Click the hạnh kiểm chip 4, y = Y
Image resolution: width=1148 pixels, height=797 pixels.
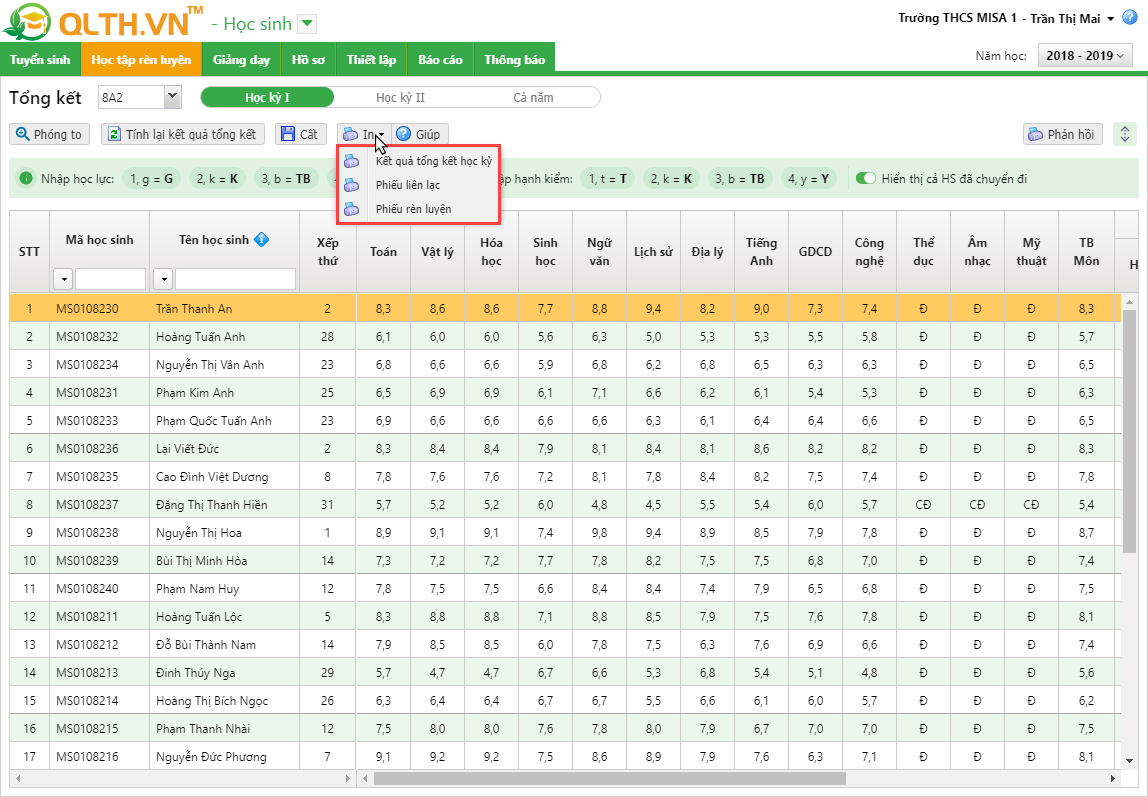(808, 178)
